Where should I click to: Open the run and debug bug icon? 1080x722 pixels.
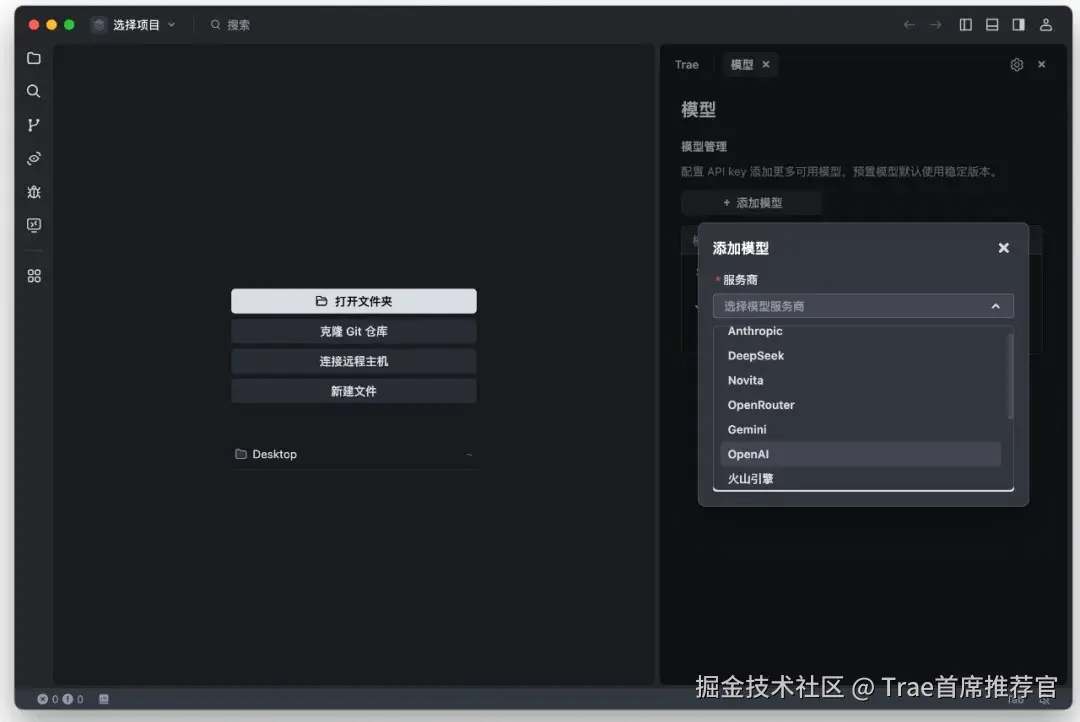point(33,192)
